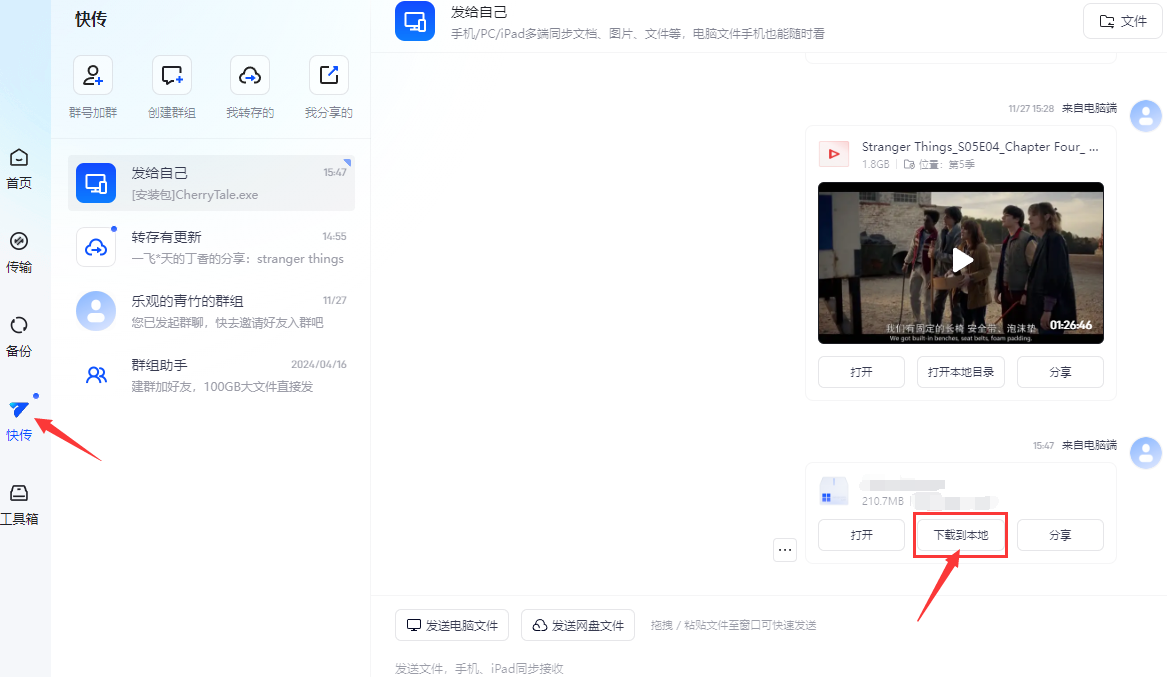Open 我转存的 files
The width and height of the screenshot is (1167, 677).
pyautogui.click(x=249, y=74)
